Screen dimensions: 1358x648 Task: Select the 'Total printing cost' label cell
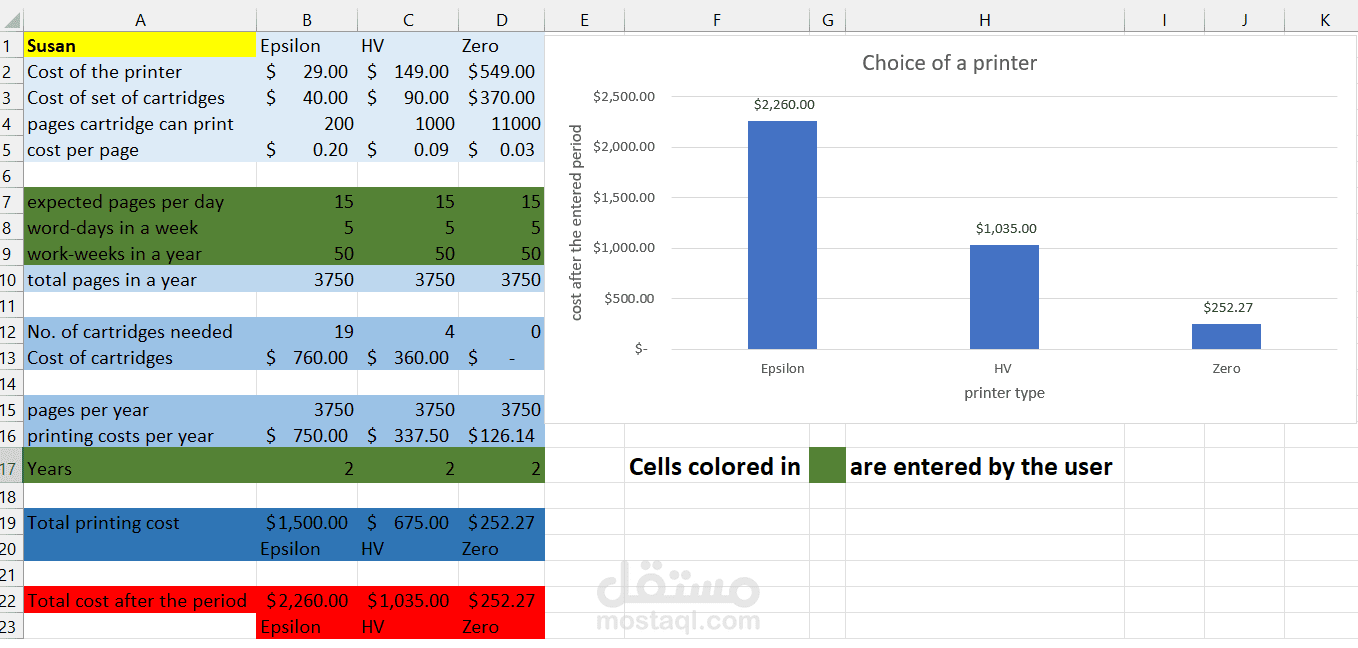(139, 522)
